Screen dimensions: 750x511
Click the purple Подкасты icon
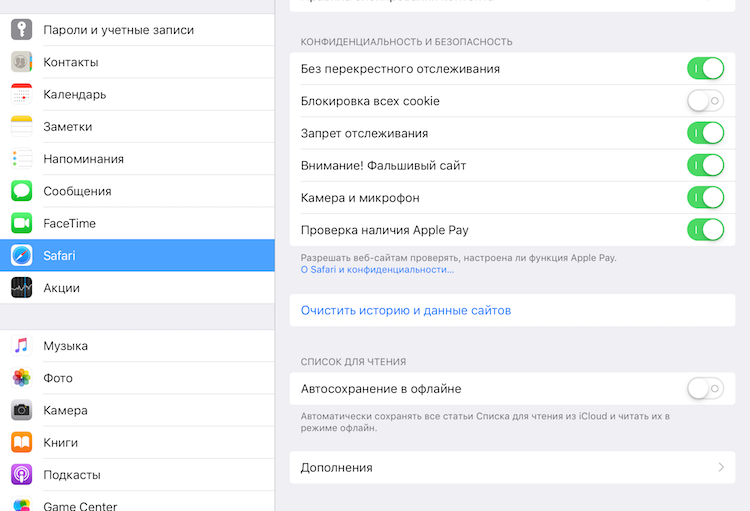click(x=22, y=475)
